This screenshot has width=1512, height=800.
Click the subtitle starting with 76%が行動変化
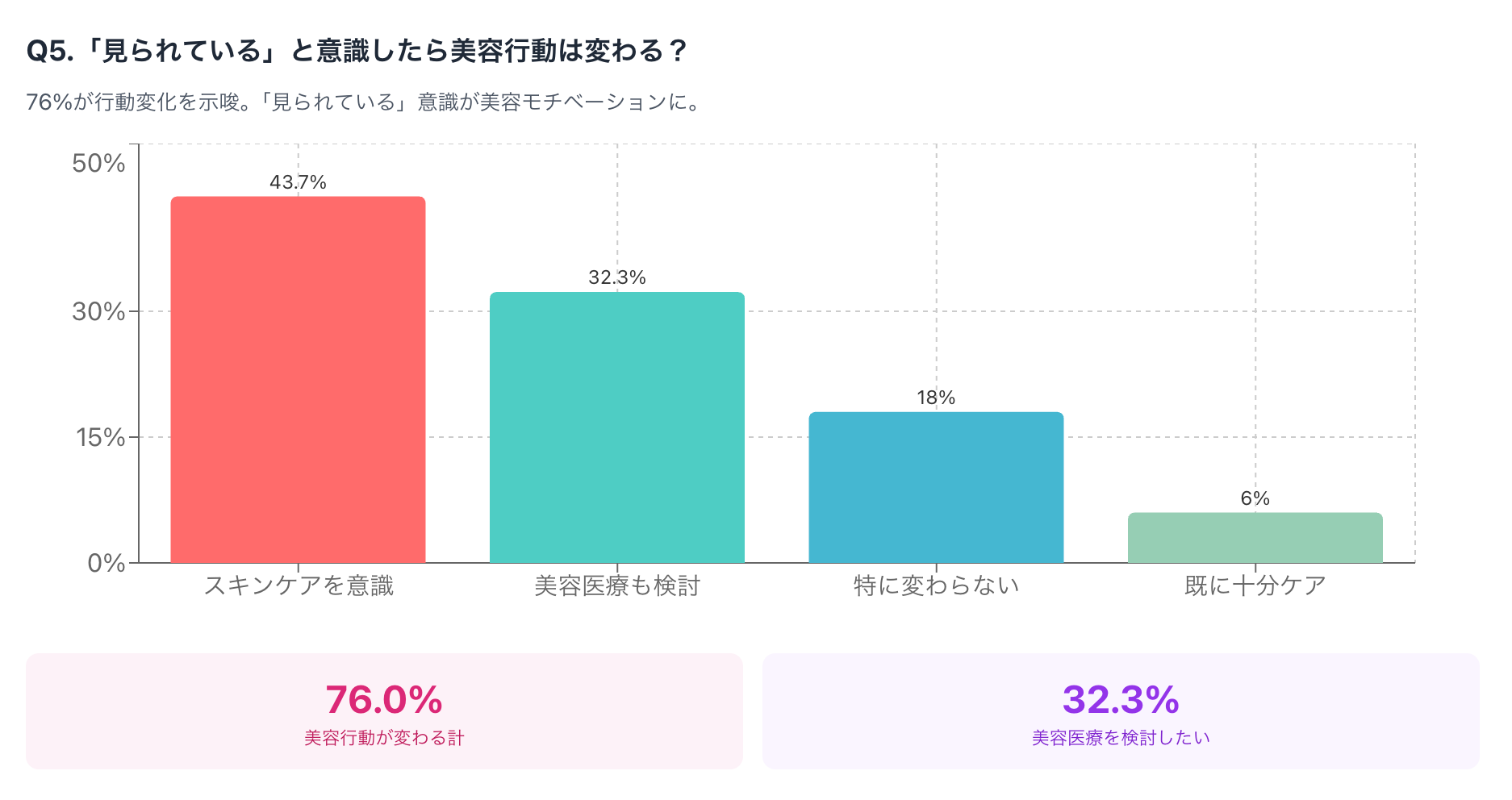tap(363, 102)
